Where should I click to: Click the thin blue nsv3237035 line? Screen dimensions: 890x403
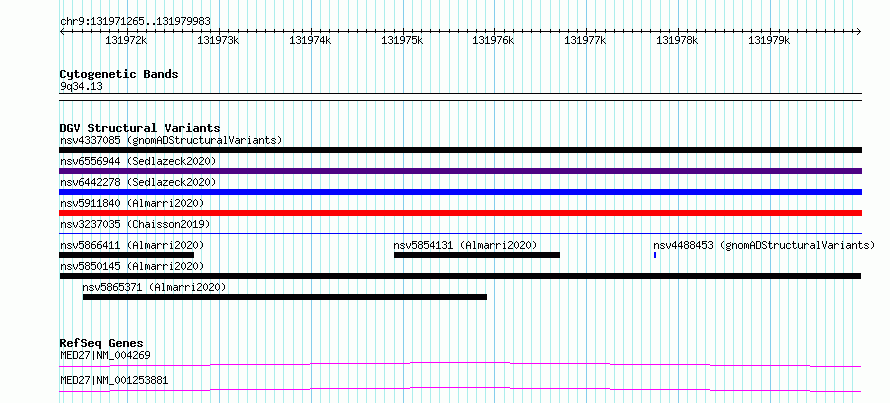[x=460, y=233]
